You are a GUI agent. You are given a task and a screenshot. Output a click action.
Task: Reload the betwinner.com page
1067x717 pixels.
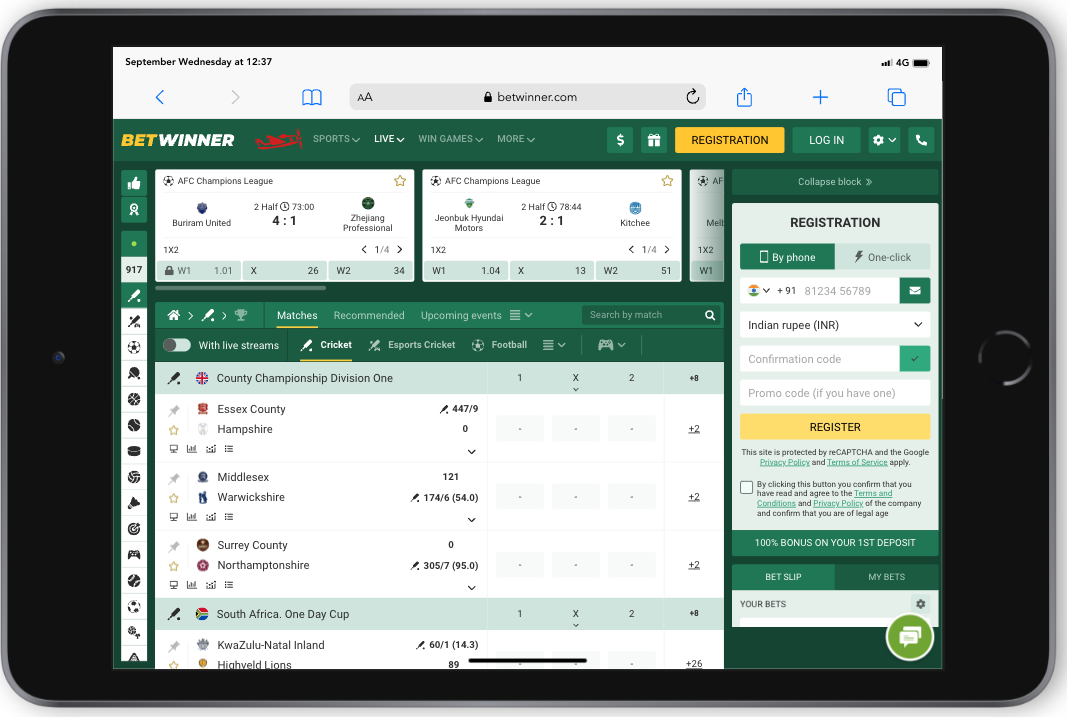692,97
